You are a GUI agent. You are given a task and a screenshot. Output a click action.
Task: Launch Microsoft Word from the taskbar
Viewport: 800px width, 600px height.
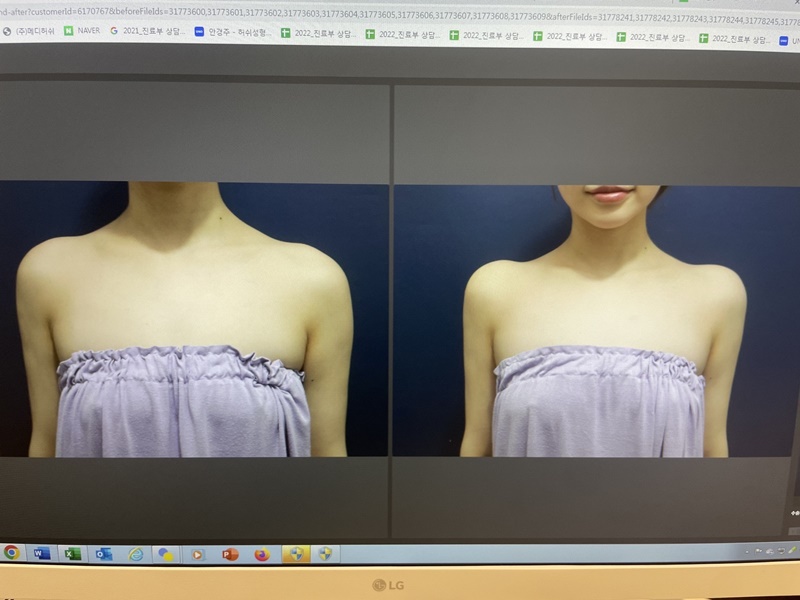pos(41,553)
